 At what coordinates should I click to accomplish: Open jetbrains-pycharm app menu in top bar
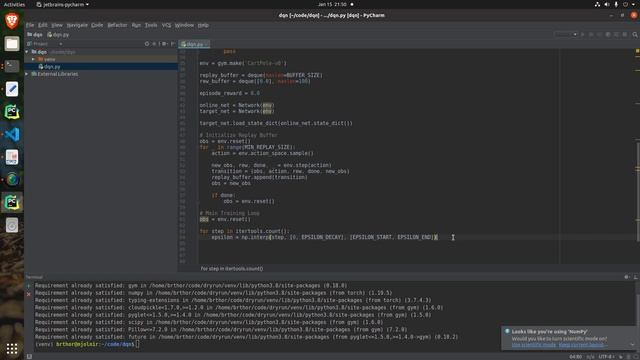63,4
